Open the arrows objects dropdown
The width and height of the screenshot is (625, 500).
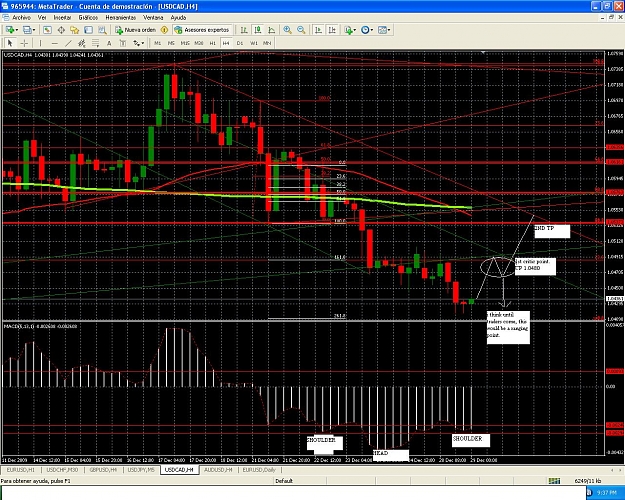(x=138, y=43)
